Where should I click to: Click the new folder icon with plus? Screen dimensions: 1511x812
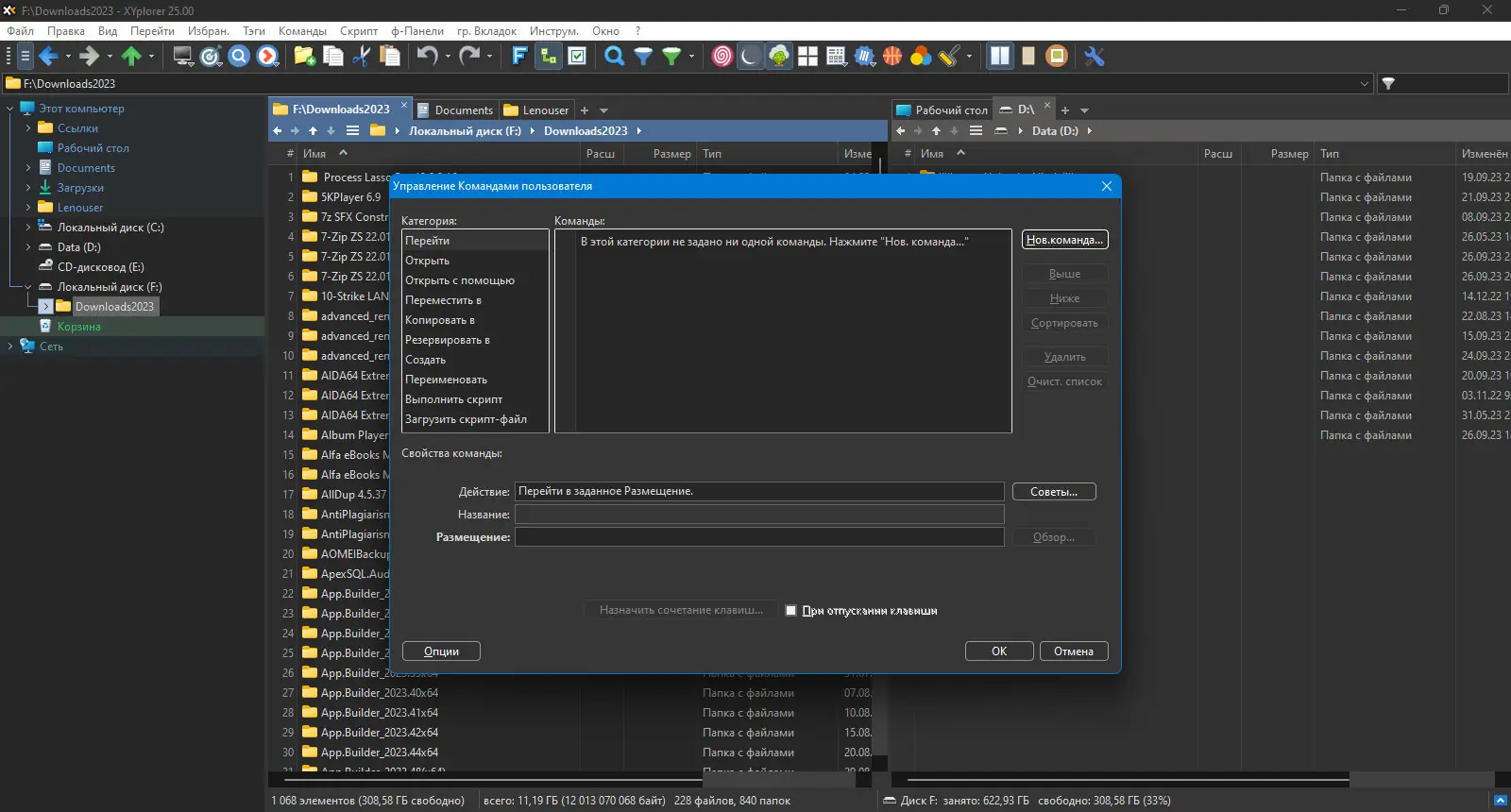(x=304, y=57)
